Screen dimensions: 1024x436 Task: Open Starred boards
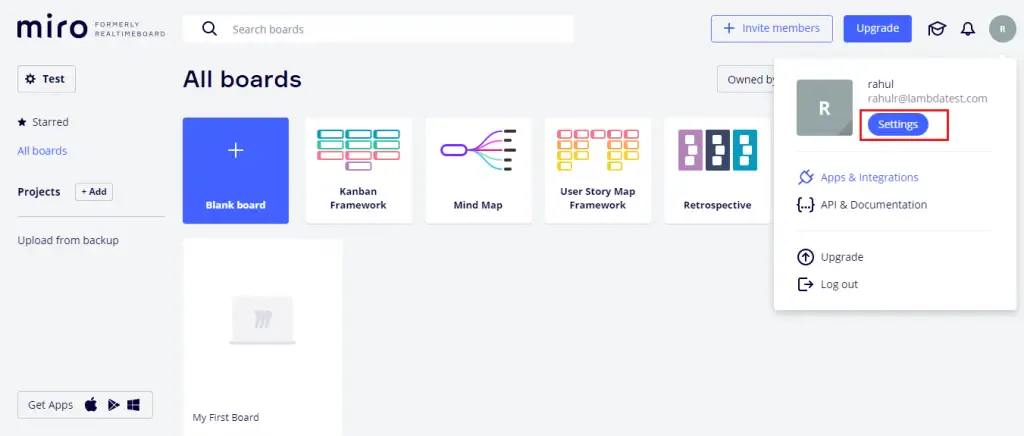point(43,122)
